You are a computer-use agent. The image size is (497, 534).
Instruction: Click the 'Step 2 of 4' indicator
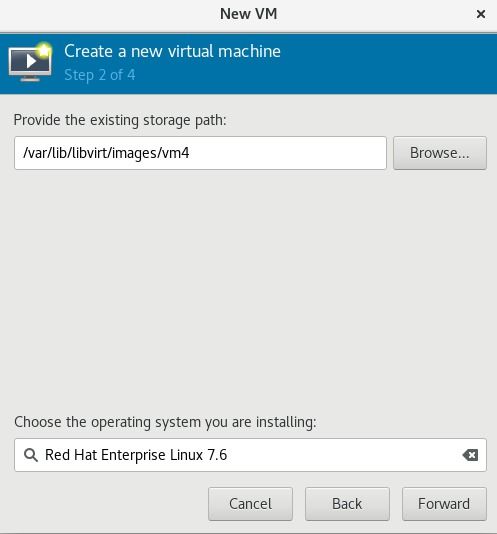click(x=99, y=75)
